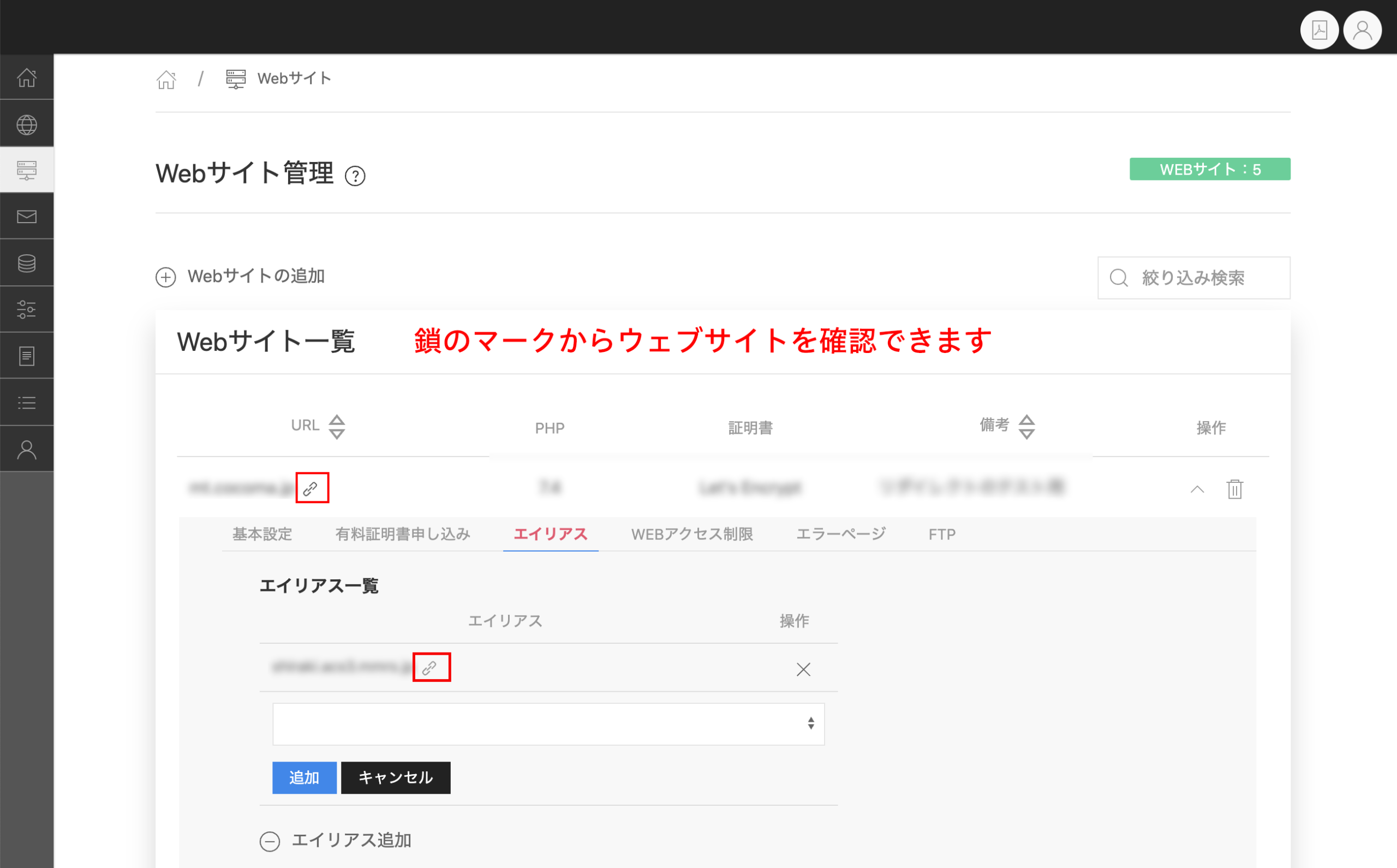Collapse the site row with up chevron
The width and height of the screenshot is (1397, 868).
tap(1197, 489)
